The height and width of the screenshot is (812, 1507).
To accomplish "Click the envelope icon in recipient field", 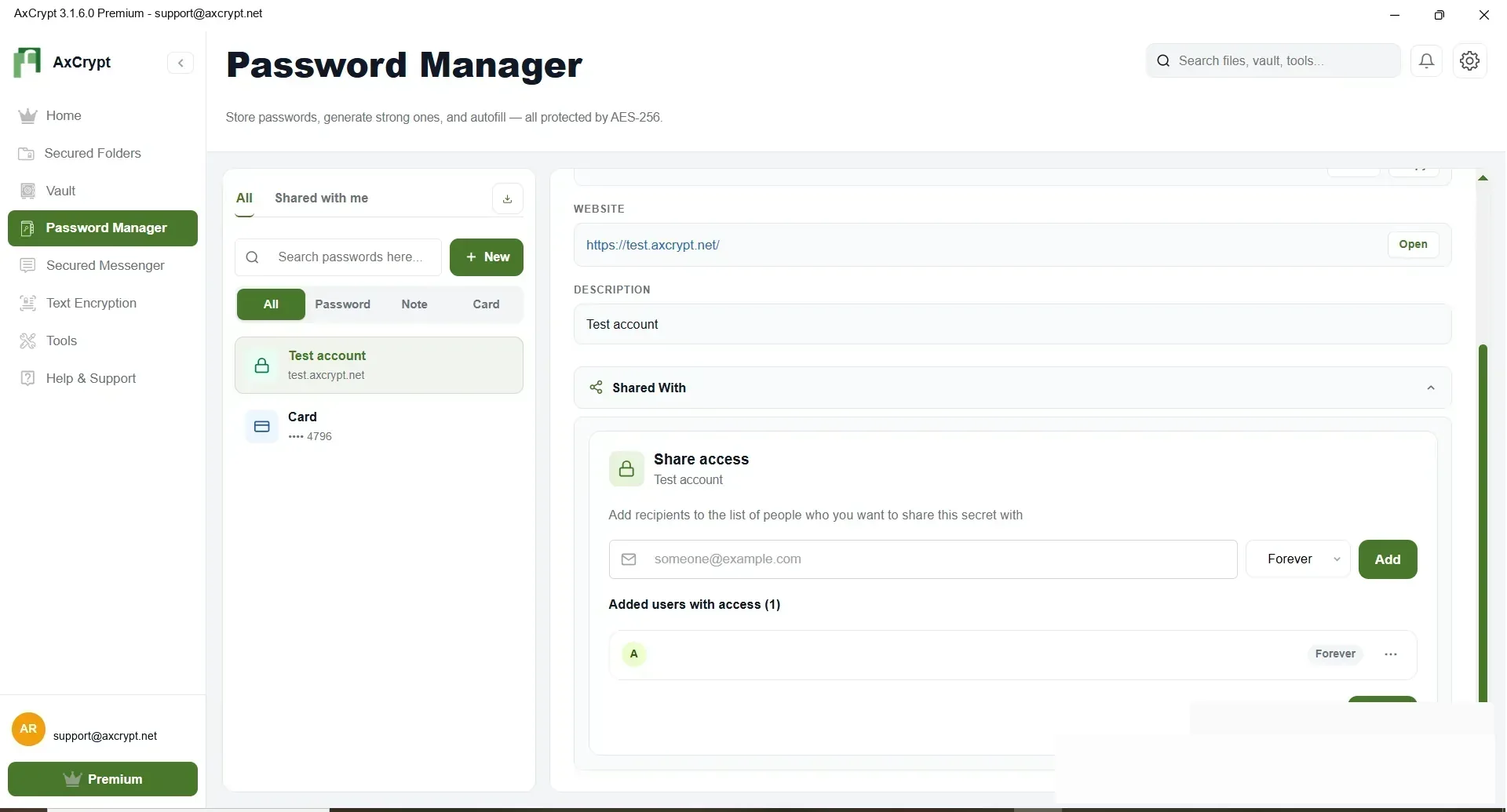I will coord(629,559).
